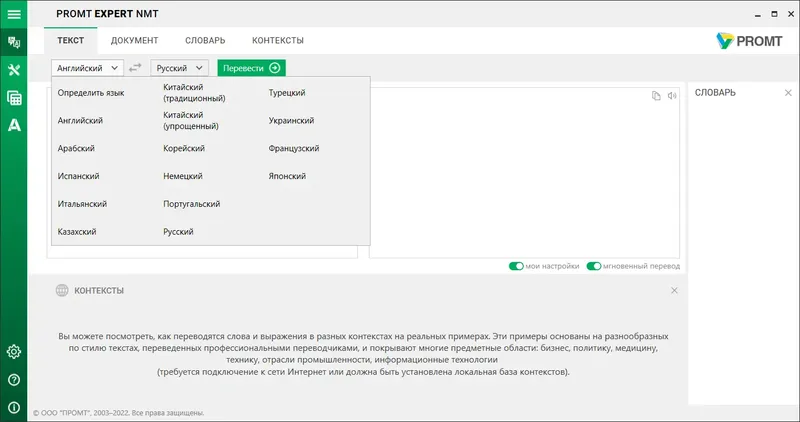This screenshot has height=422, width=800.
Task: Play translation audio with speaker icon
Action: (673, 96)
